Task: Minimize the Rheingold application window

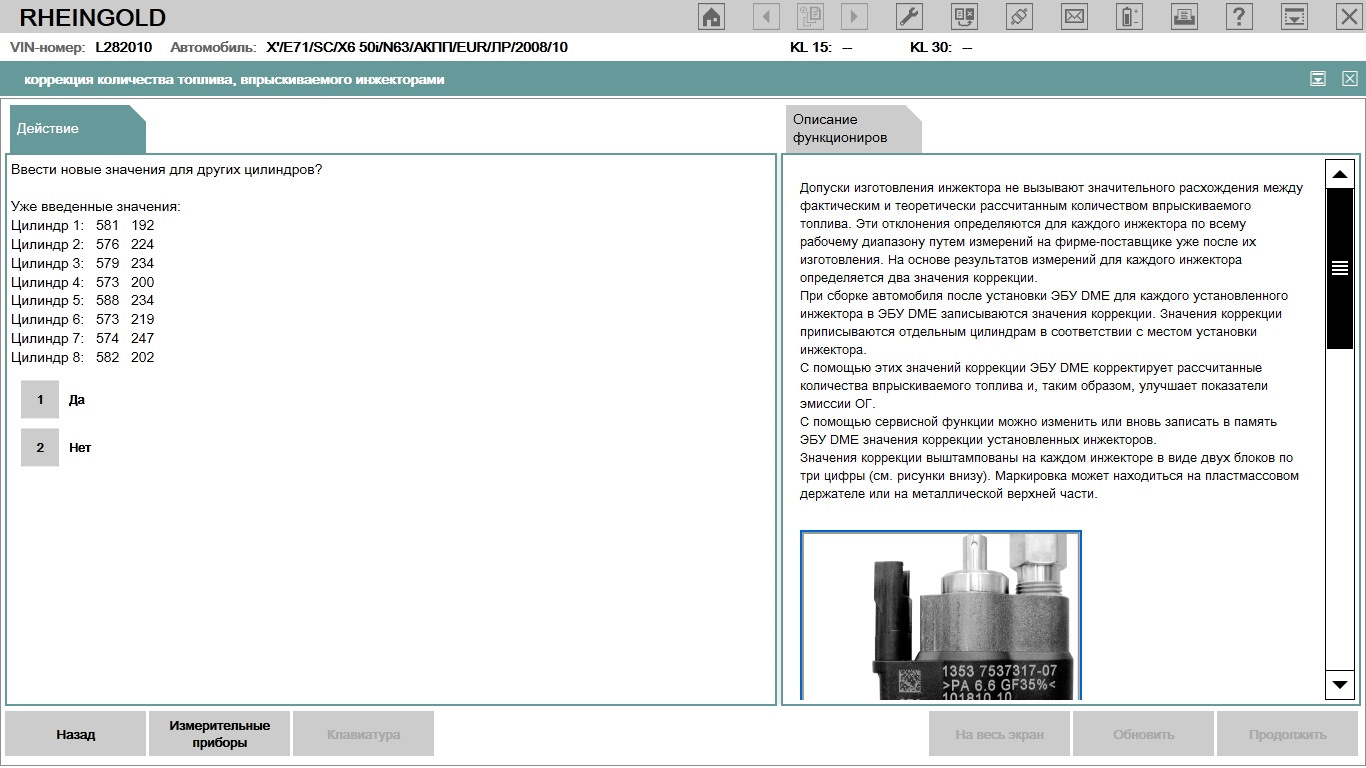Action: (1294, 16)
